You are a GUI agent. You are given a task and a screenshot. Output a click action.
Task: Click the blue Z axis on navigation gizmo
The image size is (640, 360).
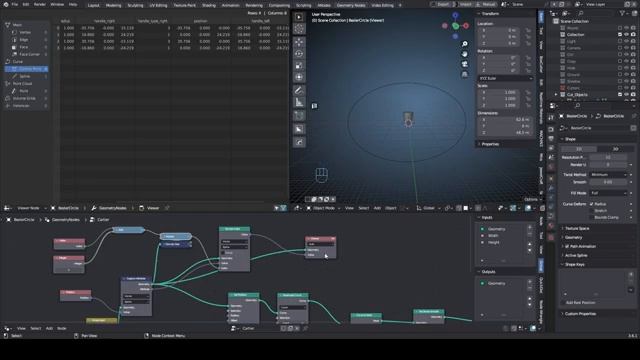tap(456, 16)
